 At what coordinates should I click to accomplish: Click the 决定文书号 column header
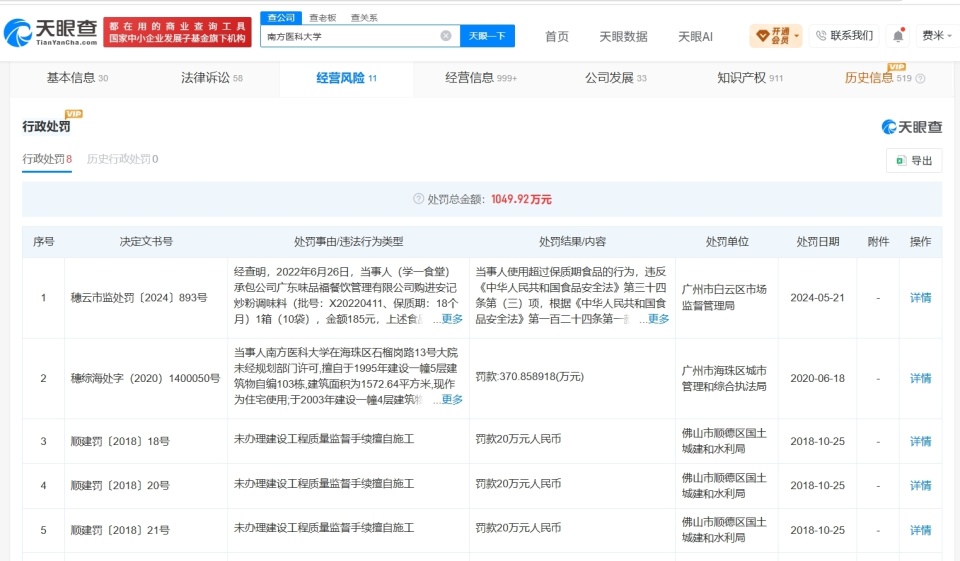click(146, 241)
